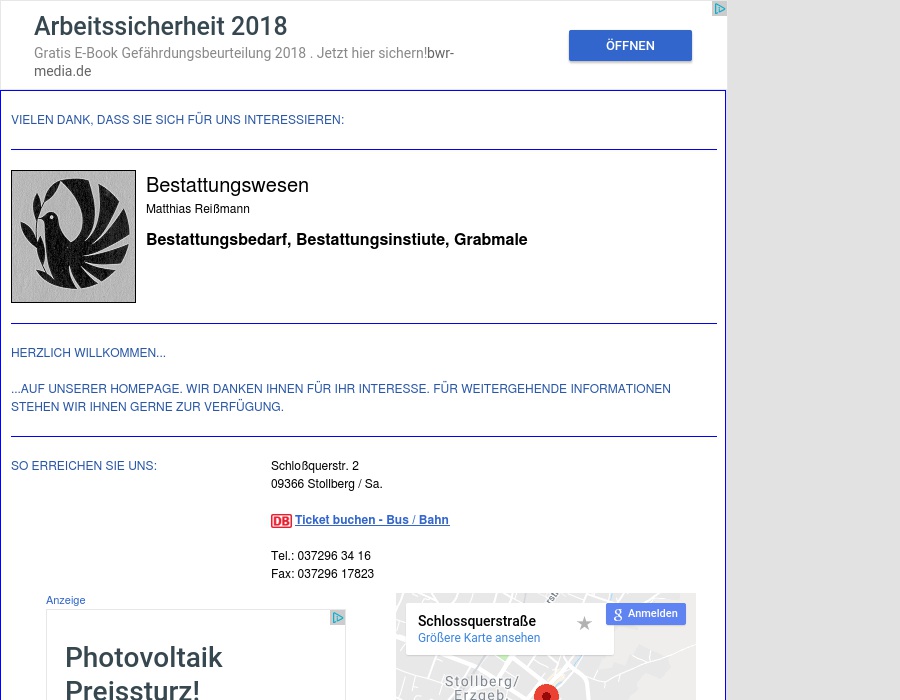Click the DB logo next to Ticket buchen
The height and width of the screenshot is (700, 900).
point(281,521)
